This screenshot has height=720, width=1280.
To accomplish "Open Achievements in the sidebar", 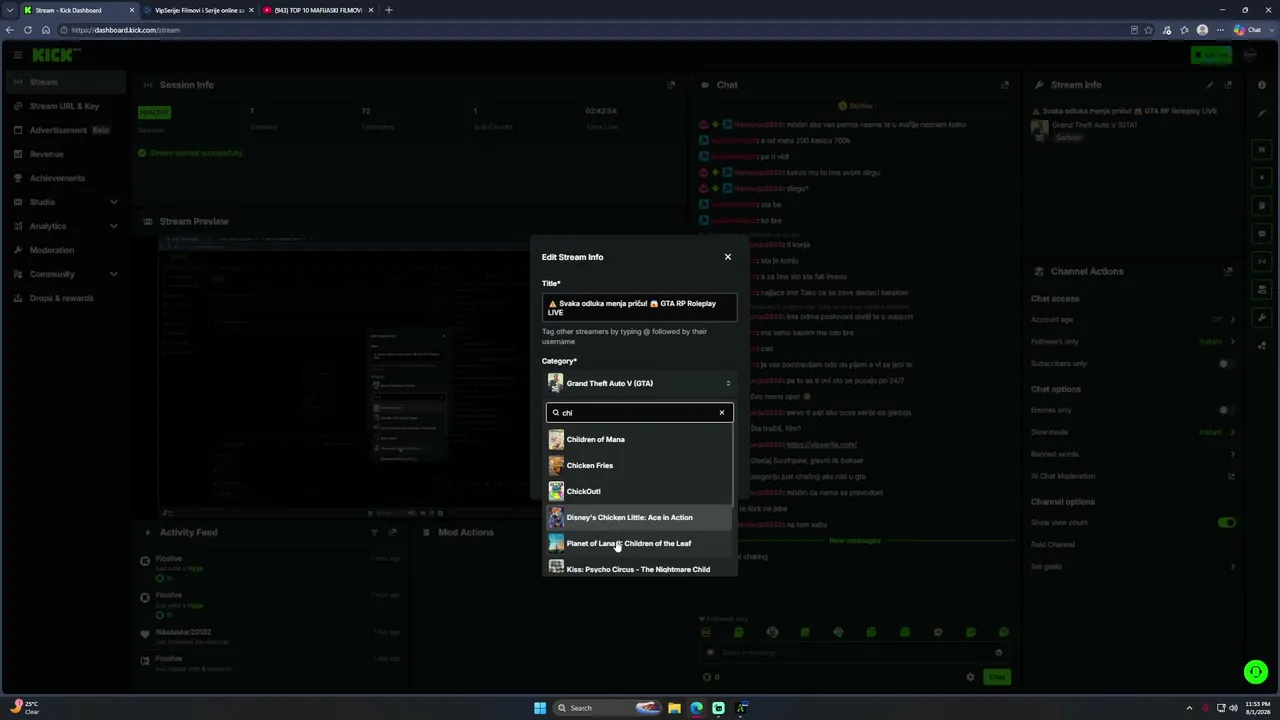I will point(65,178).
